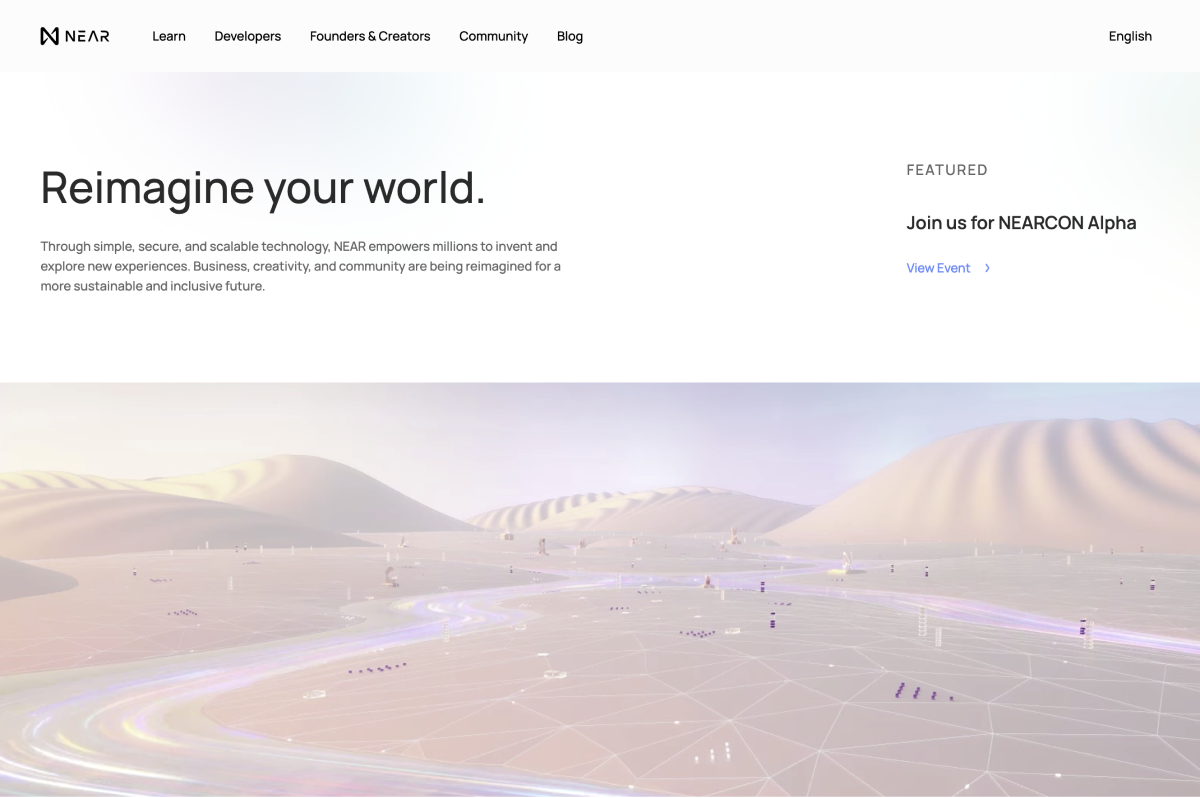Go to the Blog page
This screenshot has height=798, width=1200.
coord(570,36)
